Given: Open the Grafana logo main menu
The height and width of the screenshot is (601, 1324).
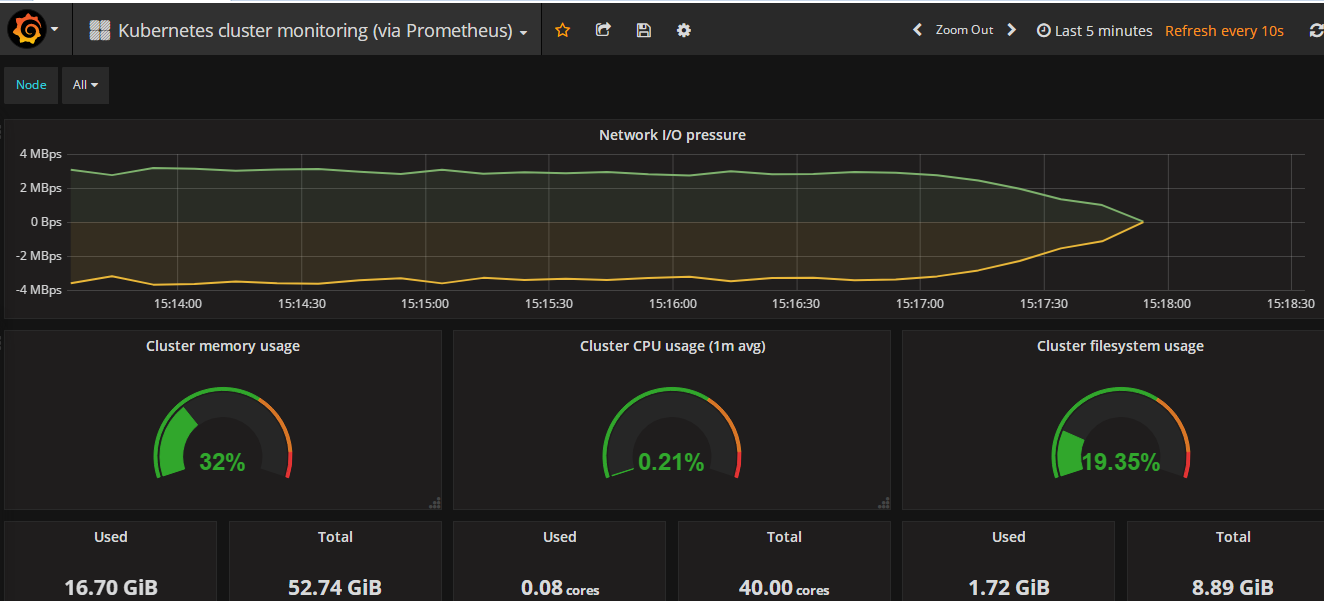Looking at the screenshot, I should pyautogui.click(x=33, y=30).
